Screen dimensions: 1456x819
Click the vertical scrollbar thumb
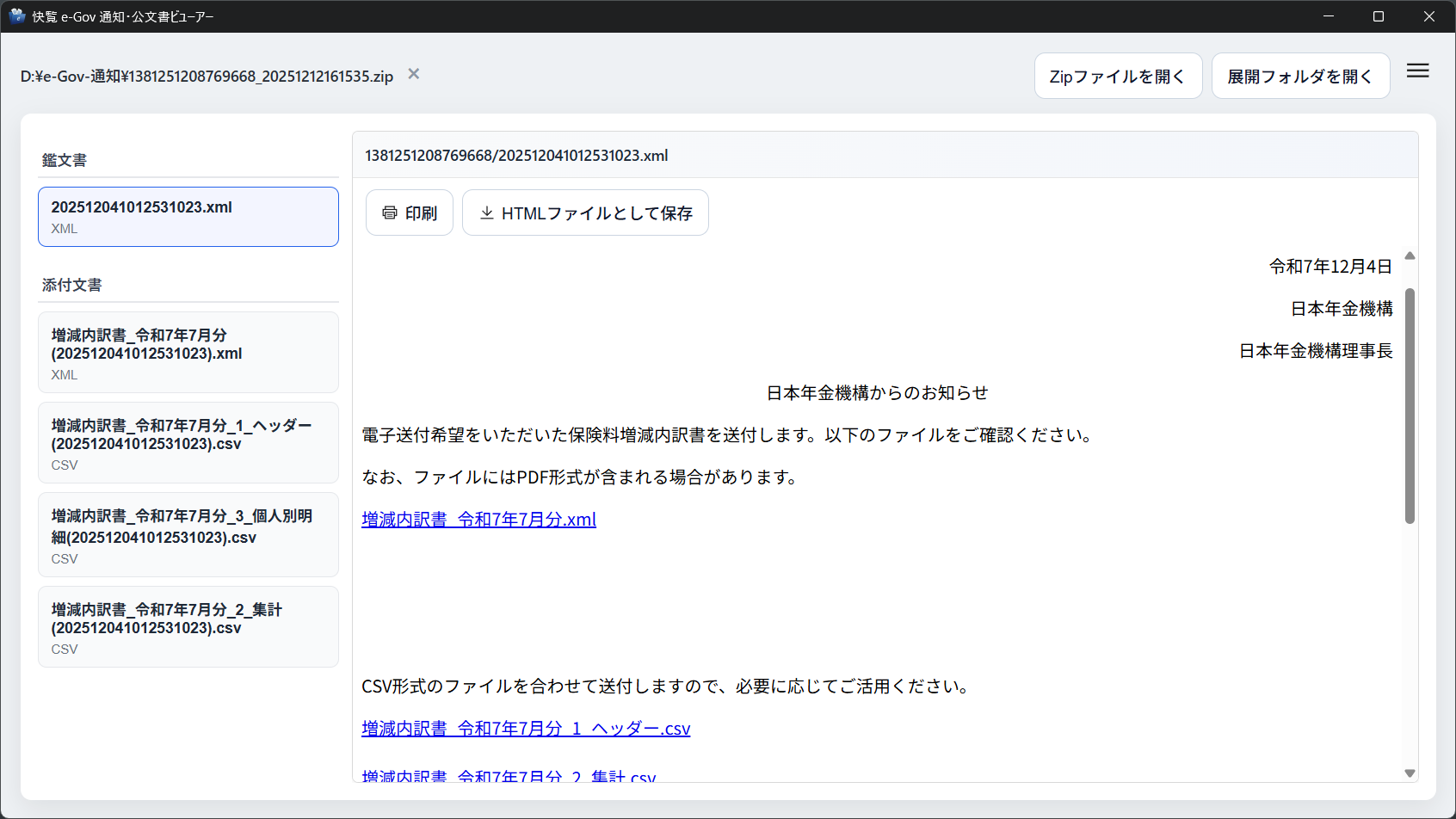pyautogui.click(x=1410, y=404)
